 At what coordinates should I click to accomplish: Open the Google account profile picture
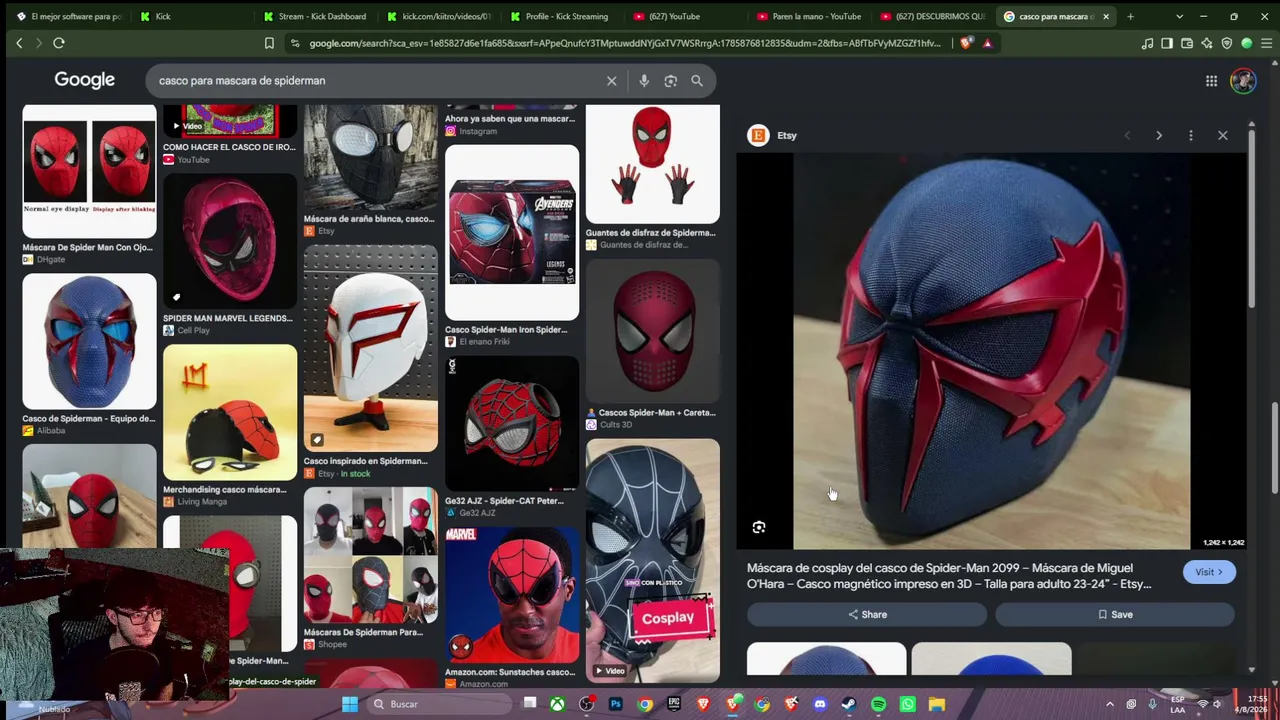(1243, 81)
